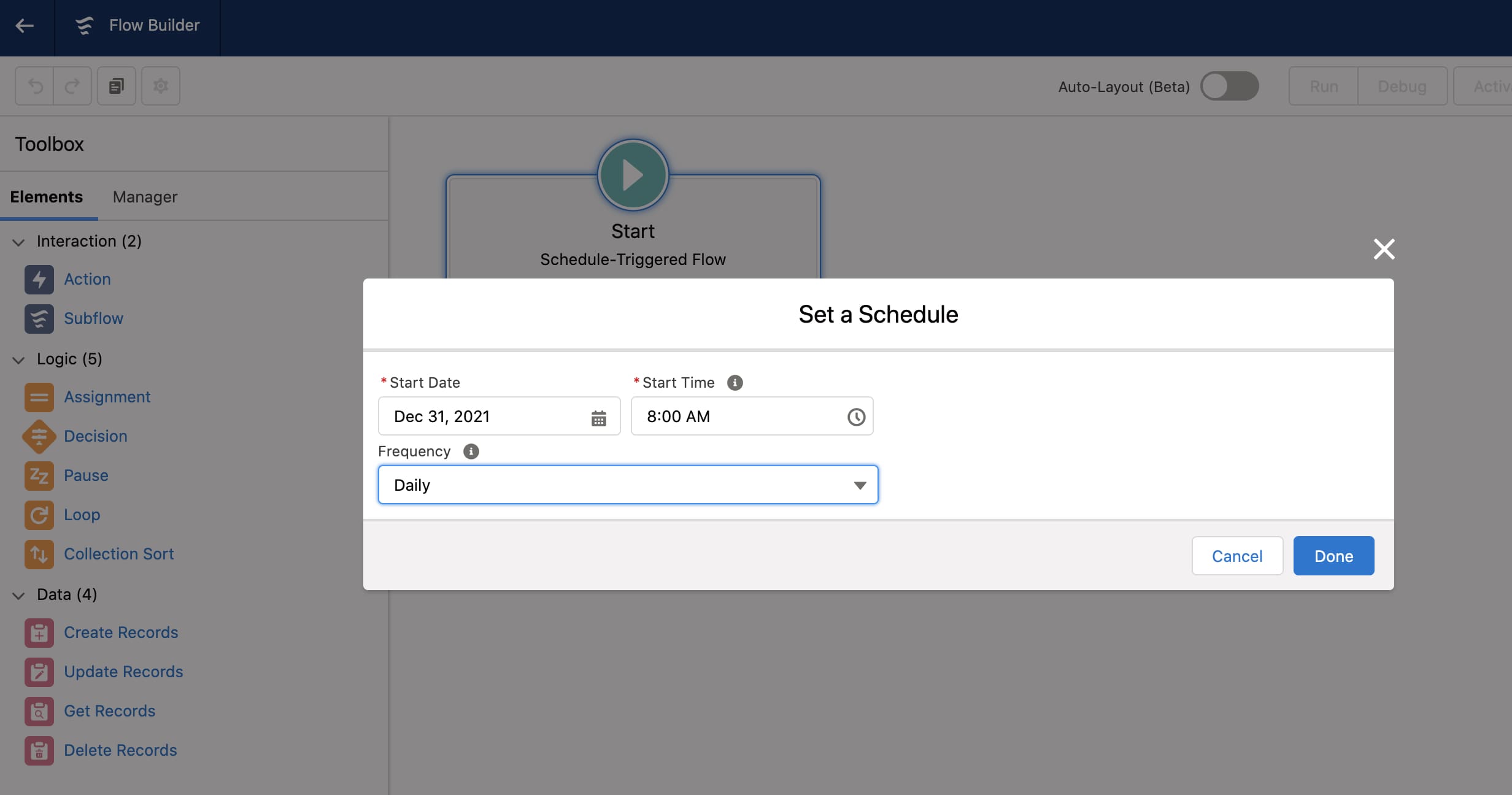Toggle Auto-Layout (Beta) on

point(1228,86)
